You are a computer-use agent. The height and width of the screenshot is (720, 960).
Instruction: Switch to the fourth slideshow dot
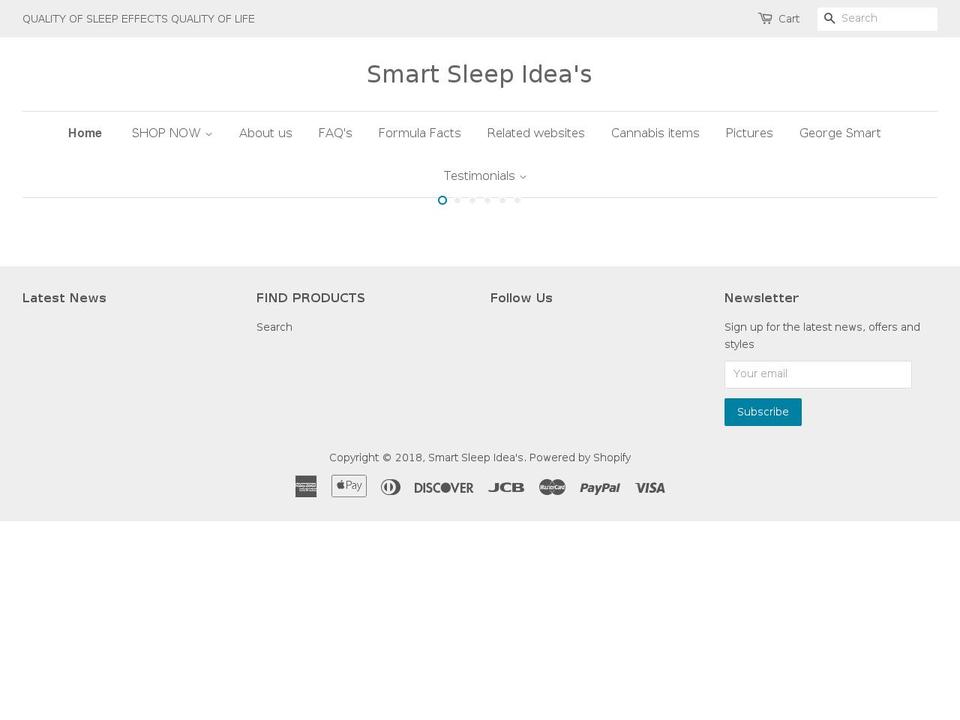[487, 200]
